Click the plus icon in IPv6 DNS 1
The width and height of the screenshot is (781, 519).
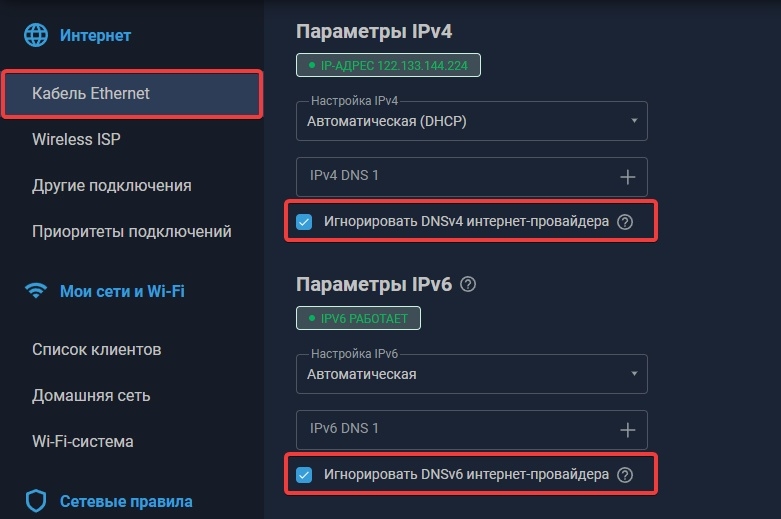coord(628,429)
